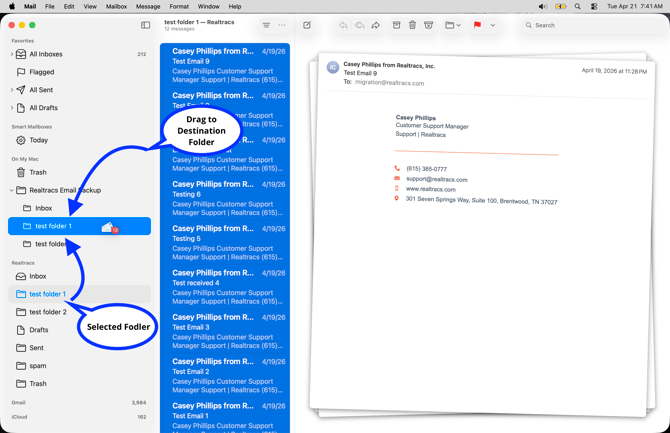670x433 pixels.
Task: Select the Gmail account section
Action: pyautogui.click(x=79, y=403)
